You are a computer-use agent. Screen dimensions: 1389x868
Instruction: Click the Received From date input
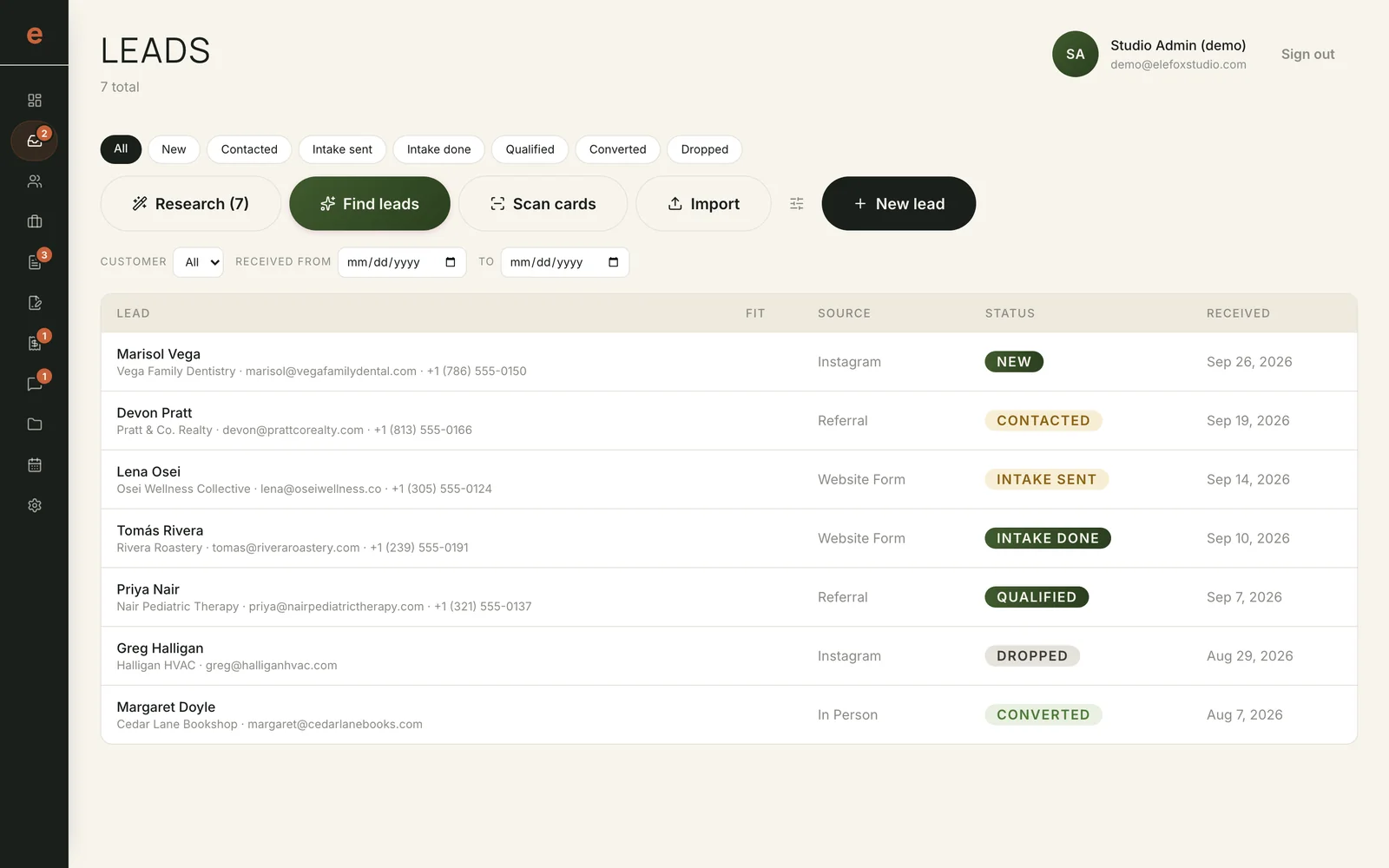click(x=402, y=262)
